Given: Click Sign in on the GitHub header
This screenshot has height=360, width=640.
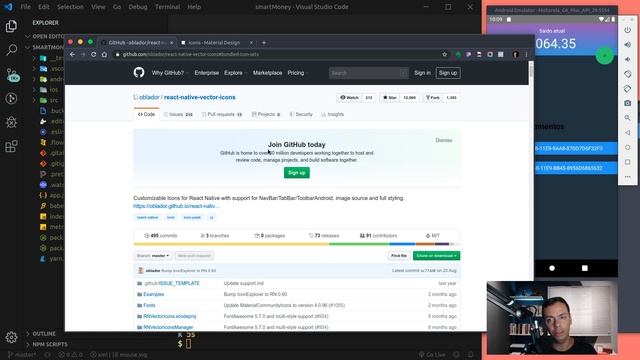Looking at the screenshot, I should point(422,73).
